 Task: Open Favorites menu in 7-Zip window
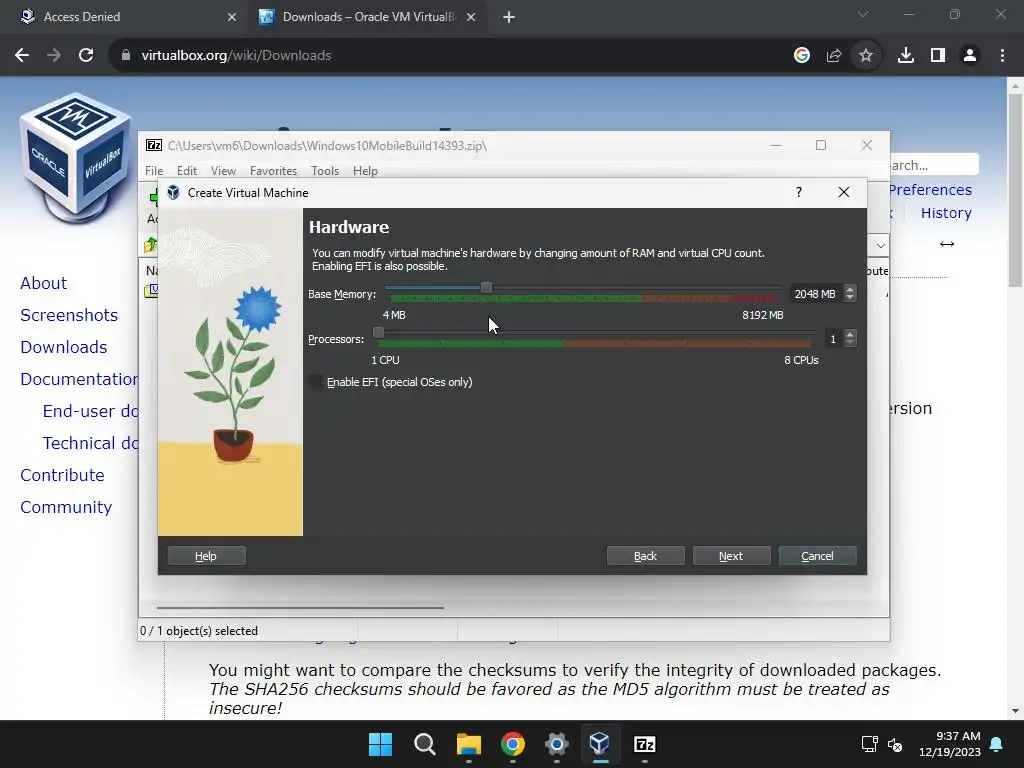click(273, 170)
